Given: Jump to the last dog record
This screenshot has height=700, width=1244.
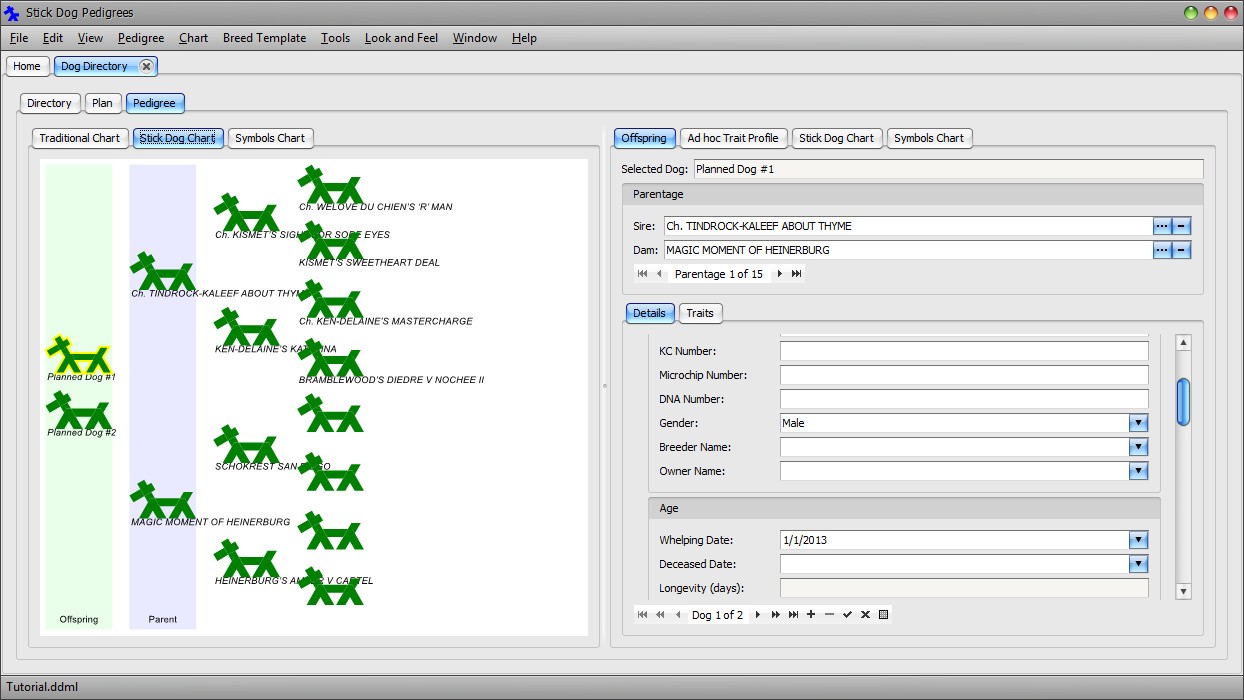Looking at the screenshot, I should [793, 615].
